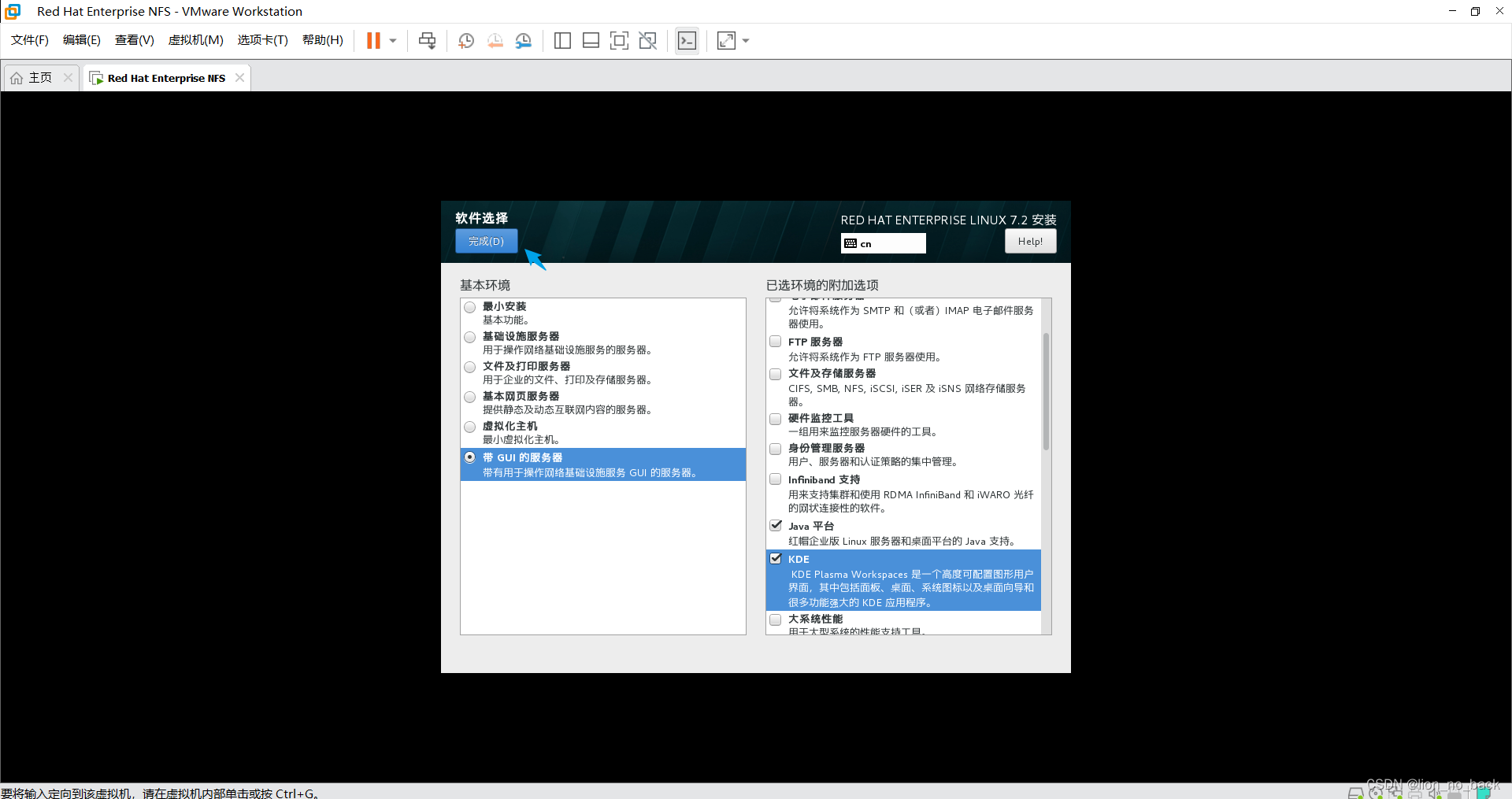Click the VMware Workstation logo in the title bar
Image resolution: width=1512 pixels, height=799 pixels.
pyautogui.click(x=13, y=11)
